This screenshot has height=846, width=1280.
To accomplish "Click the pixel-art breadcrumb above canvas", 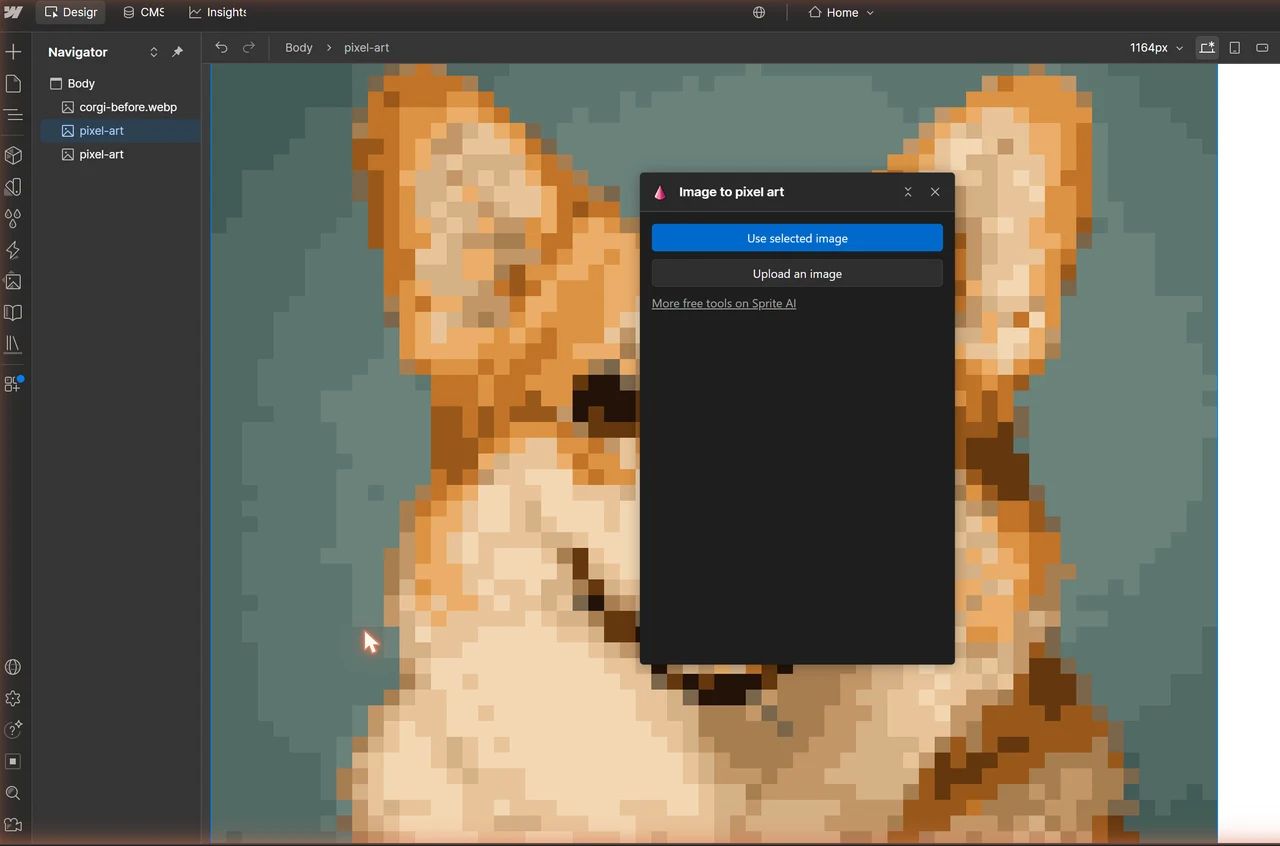I will click(367, 47).
